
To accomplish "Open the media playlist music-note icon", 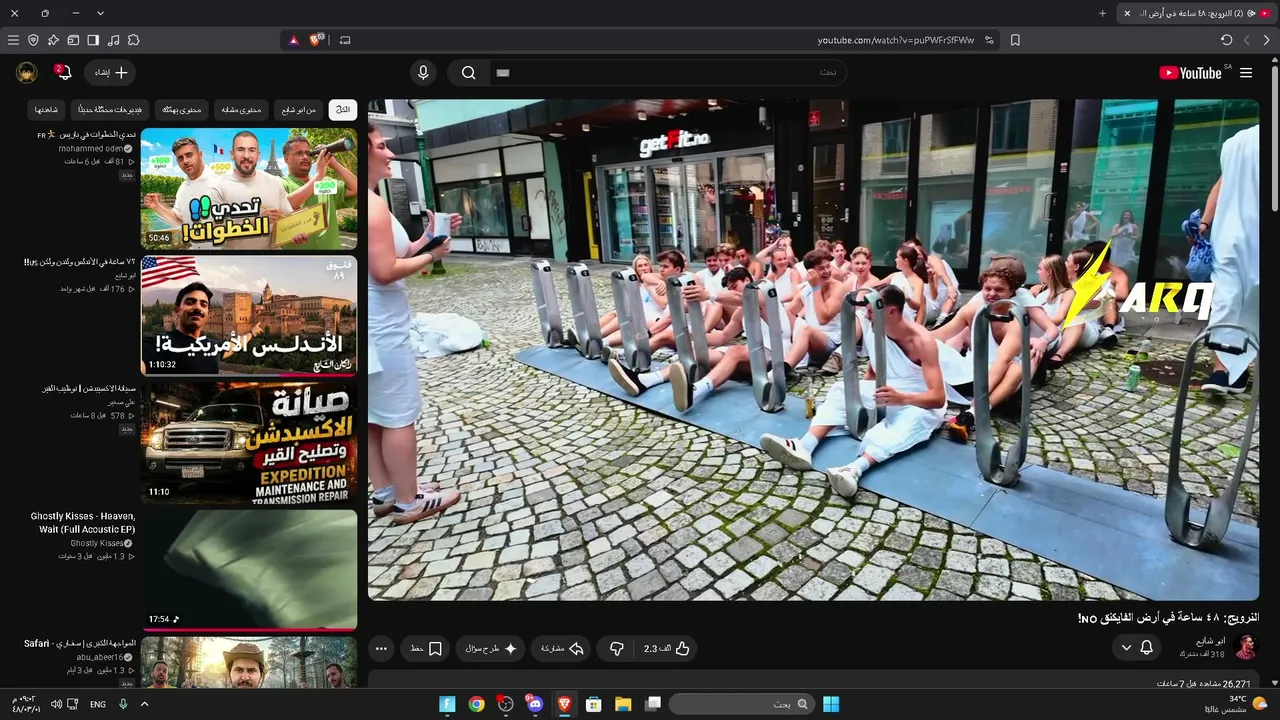I will click(113, 40).
